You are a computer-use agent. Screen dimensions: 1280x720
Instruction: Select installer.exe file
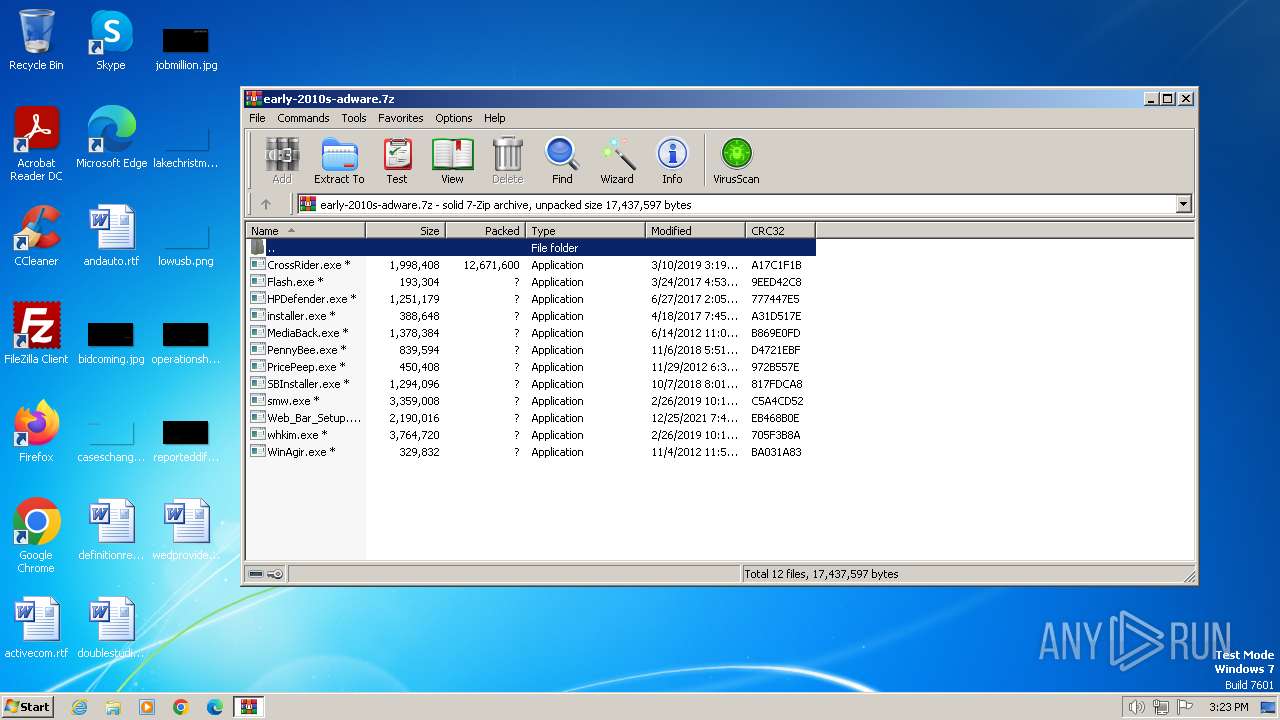click(531, 316)
